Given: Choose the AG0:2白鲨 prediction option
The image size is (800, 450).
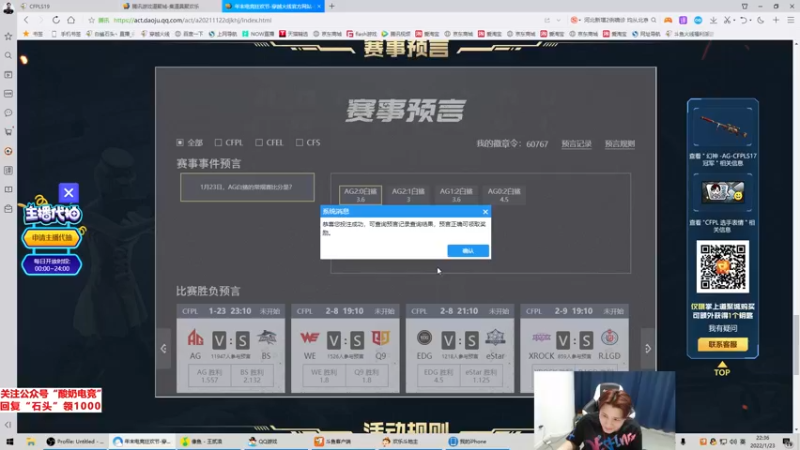Looking at the screenshot, I should pos(504,195).
